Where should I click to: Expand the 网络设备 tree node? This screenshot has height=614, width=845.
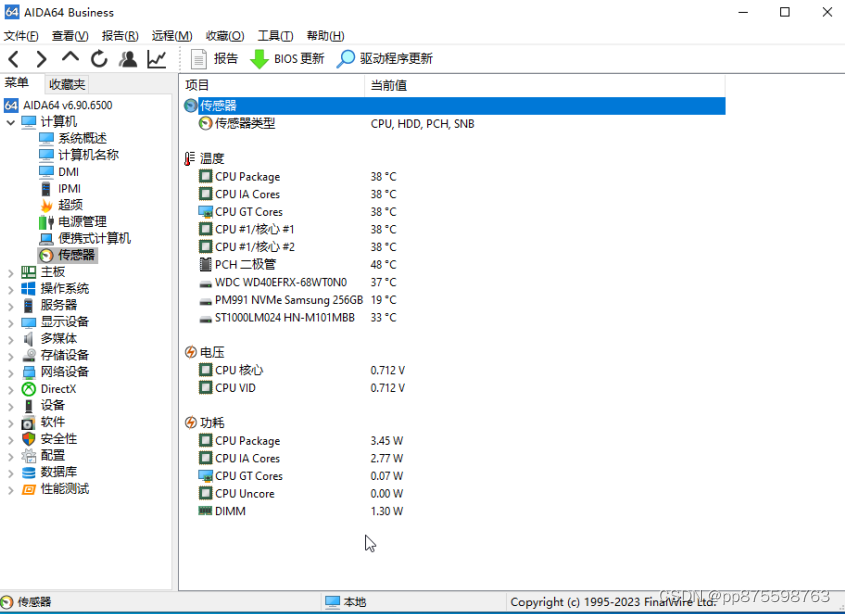(10, 373)
